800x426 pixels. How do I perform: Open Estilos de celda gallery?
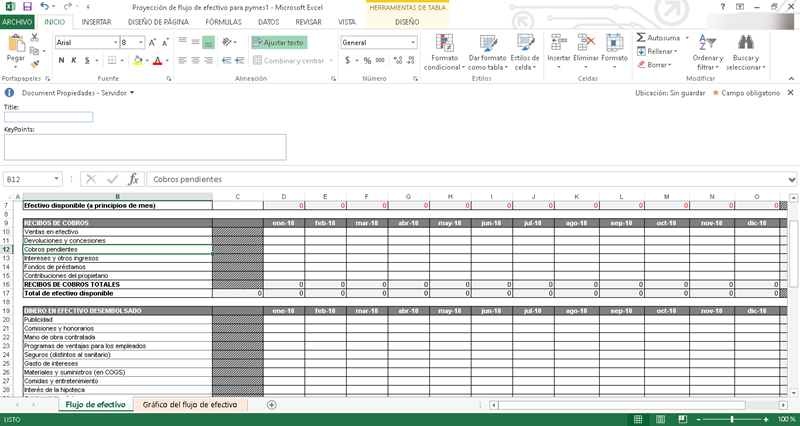pos(524,52)
